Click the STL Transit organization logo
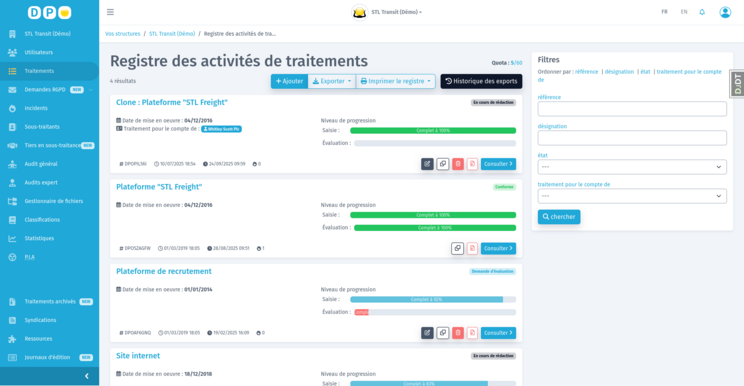The width and height of the screenshot is (744, 386). coord(359,12)
